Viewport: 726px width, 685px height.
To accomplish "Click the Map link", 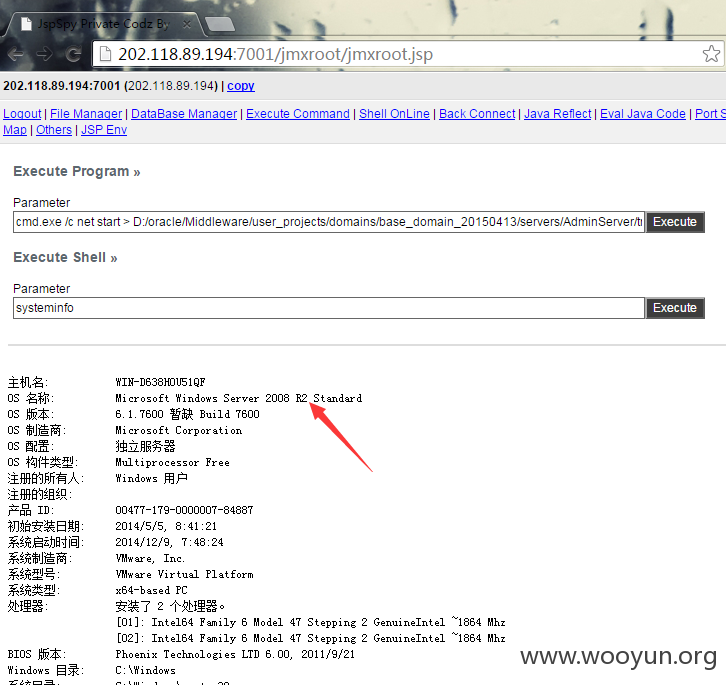I will tap(15, 130).
